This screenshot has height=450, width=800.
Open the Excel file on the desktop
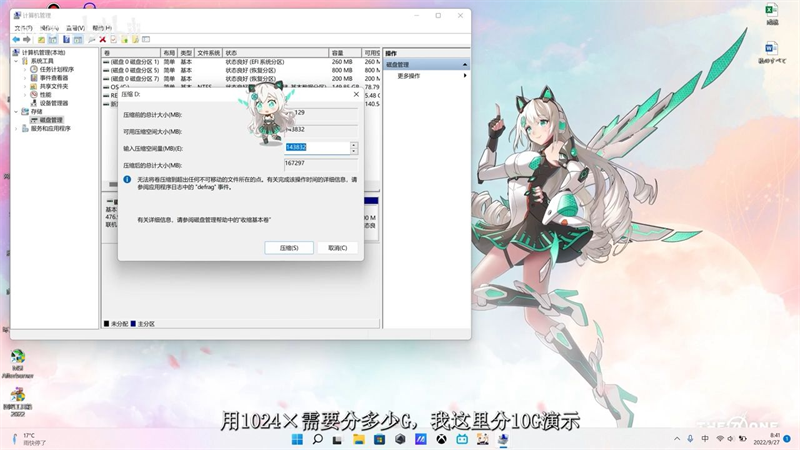point(772,14)
